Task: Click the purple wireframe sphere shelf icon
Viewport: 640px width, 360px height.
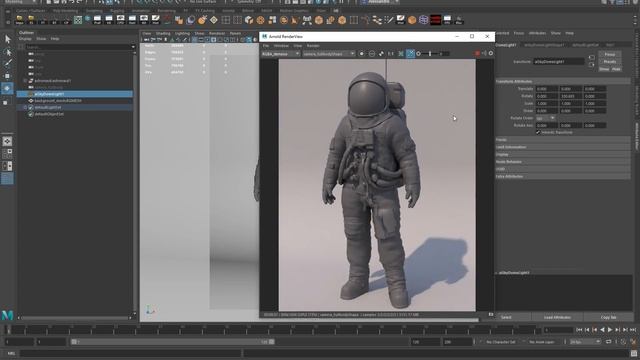Action: click(424, 20)
